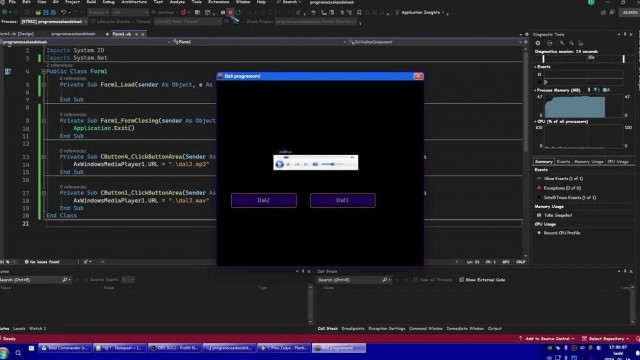Stop playback in the media player control
Screen dimensions: 640x360
coord(289,164)
